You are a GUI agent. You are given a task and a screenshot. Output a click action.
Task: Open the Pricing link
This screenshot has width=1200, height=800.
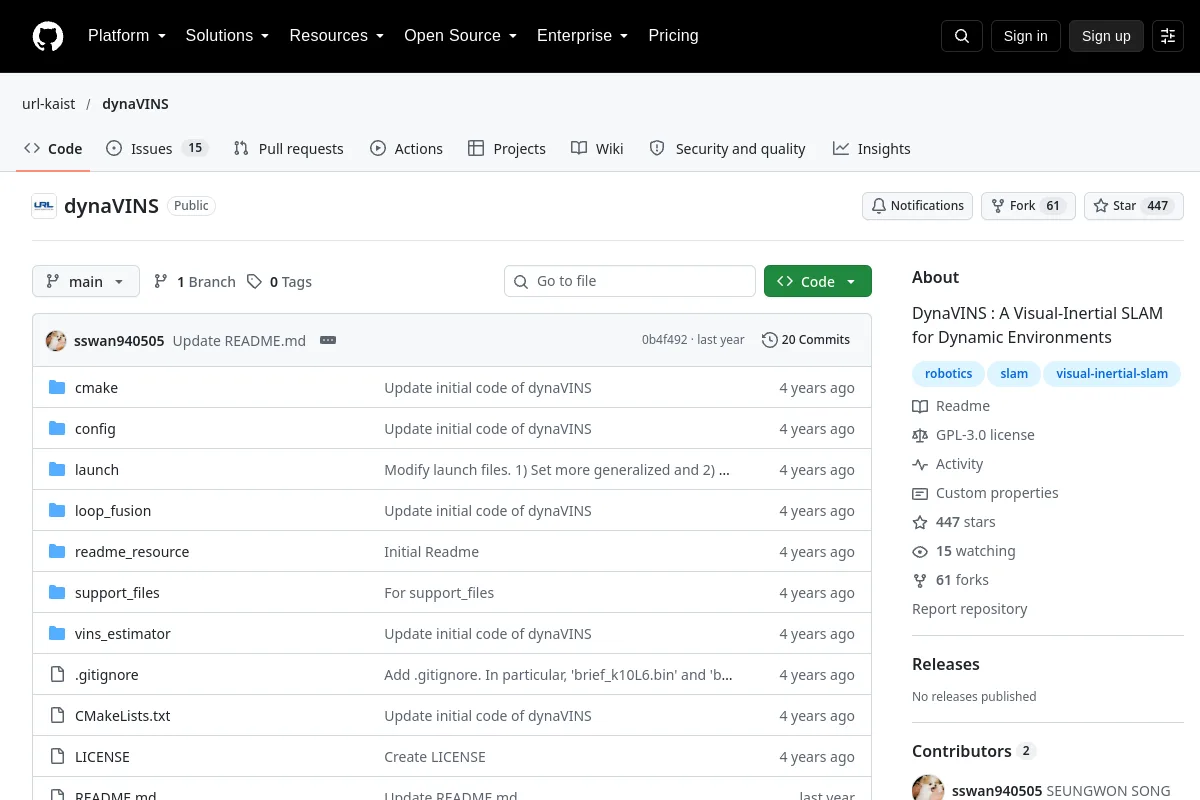tap(673, 36)
